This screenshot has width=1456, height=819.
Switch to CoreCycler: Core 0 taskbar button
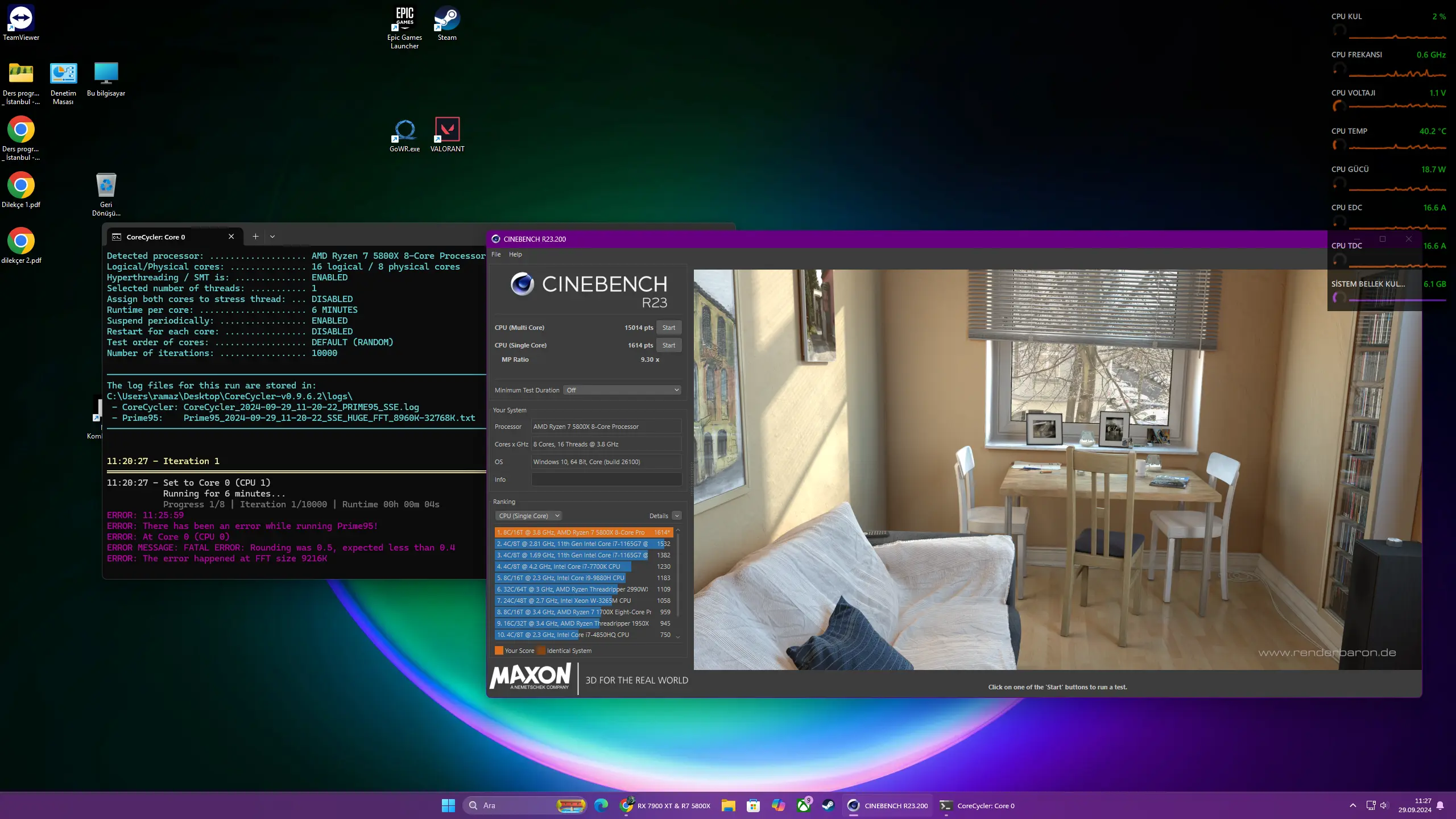978,805
